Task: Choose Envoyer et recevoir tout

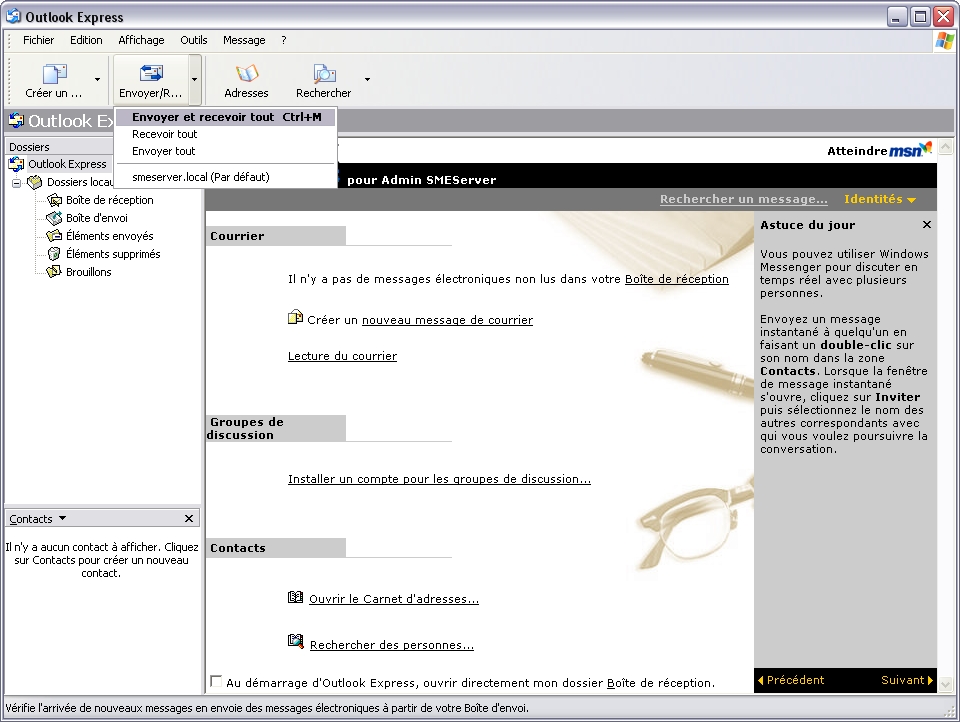Action: point(225,117)
